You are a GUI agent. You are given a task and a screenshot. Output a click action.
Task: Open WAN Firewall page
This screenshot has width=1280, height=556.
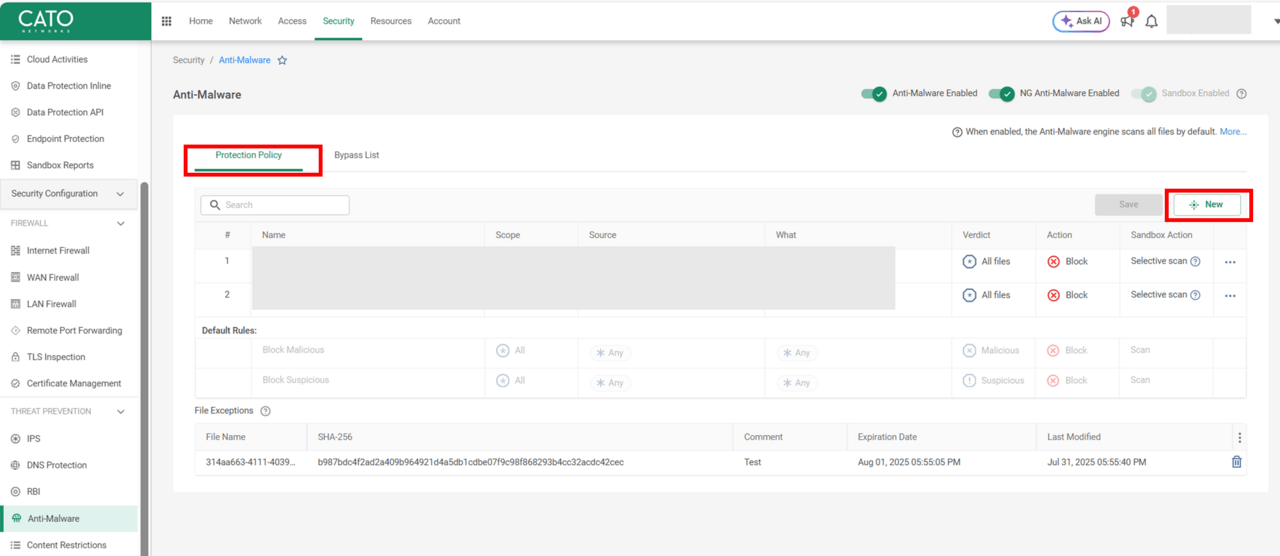(53, 278)
